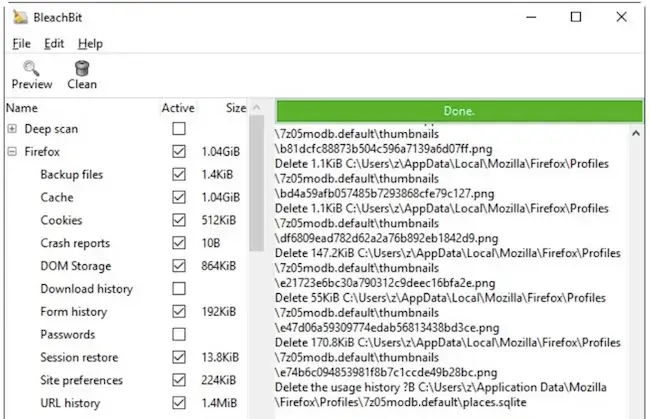Viewport: 650px width, 419px height.
Task: Uncheck the Crash reports checkbox
Action: (x=179, y=243)
